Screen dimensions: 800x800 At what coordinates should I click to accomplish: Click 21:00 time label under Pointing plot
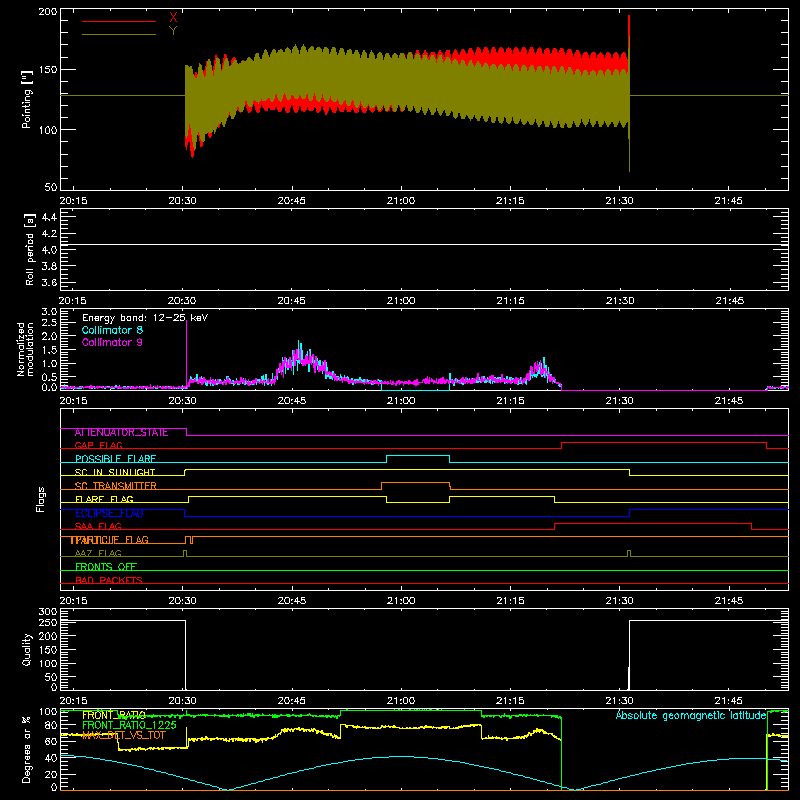coord(401,201)
